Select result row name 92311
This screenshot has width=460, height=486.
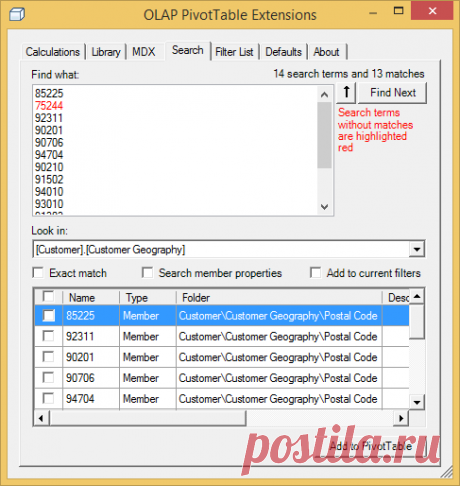(x=80, y=336)
